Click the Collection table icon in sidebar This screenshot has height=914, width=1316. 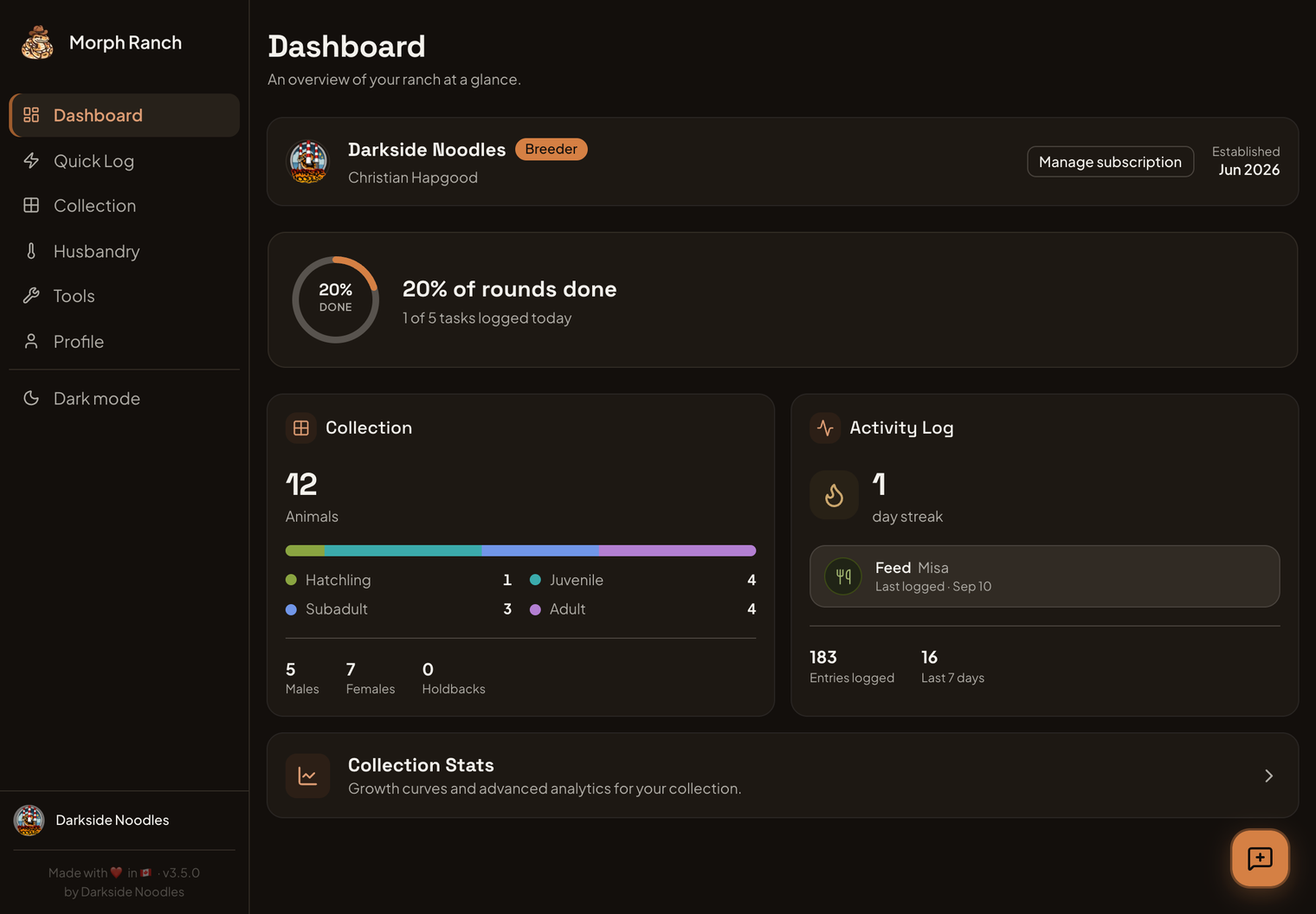31,205
